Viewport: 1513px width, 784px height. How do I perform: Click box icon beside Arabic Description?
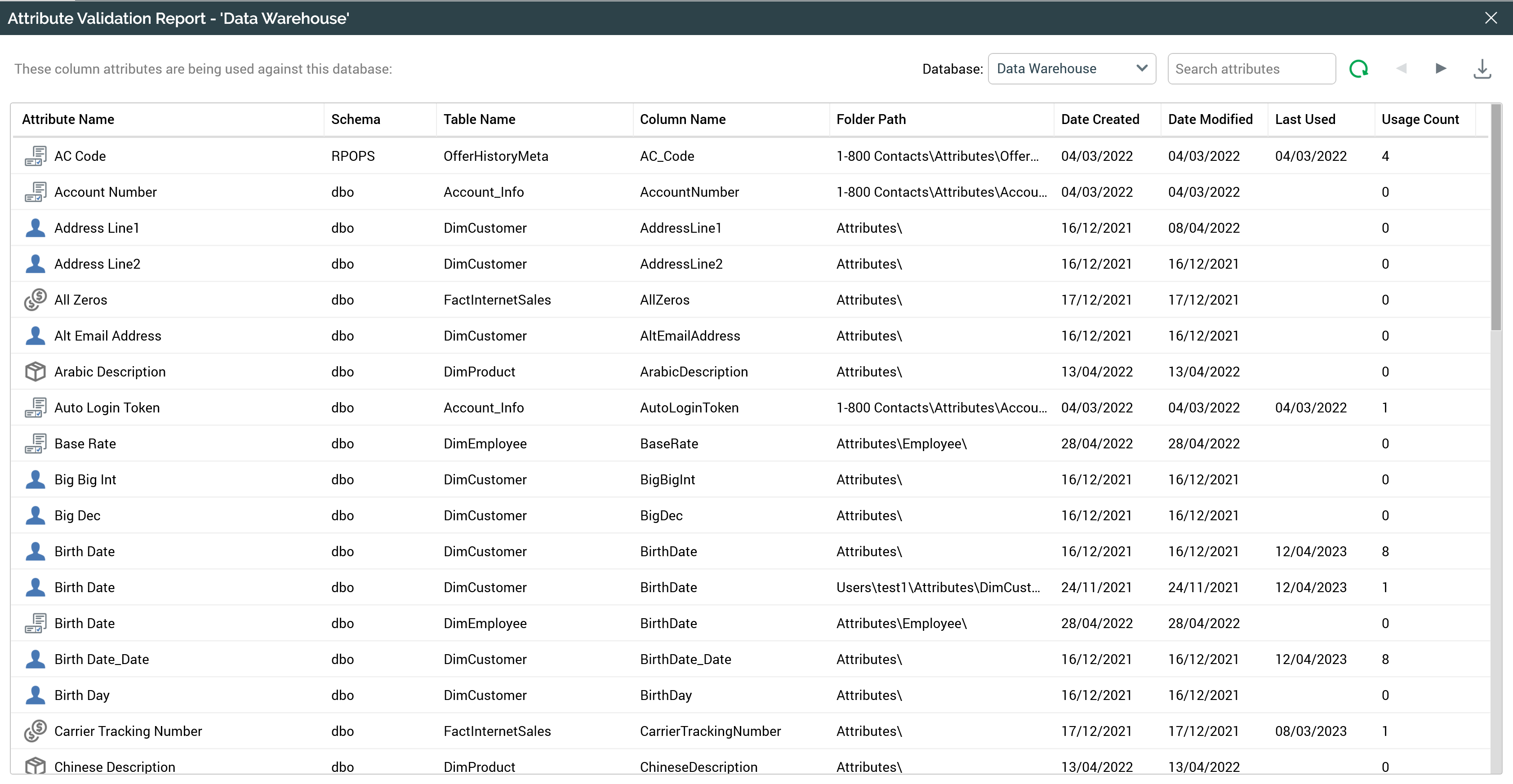[x=35, y=372]
